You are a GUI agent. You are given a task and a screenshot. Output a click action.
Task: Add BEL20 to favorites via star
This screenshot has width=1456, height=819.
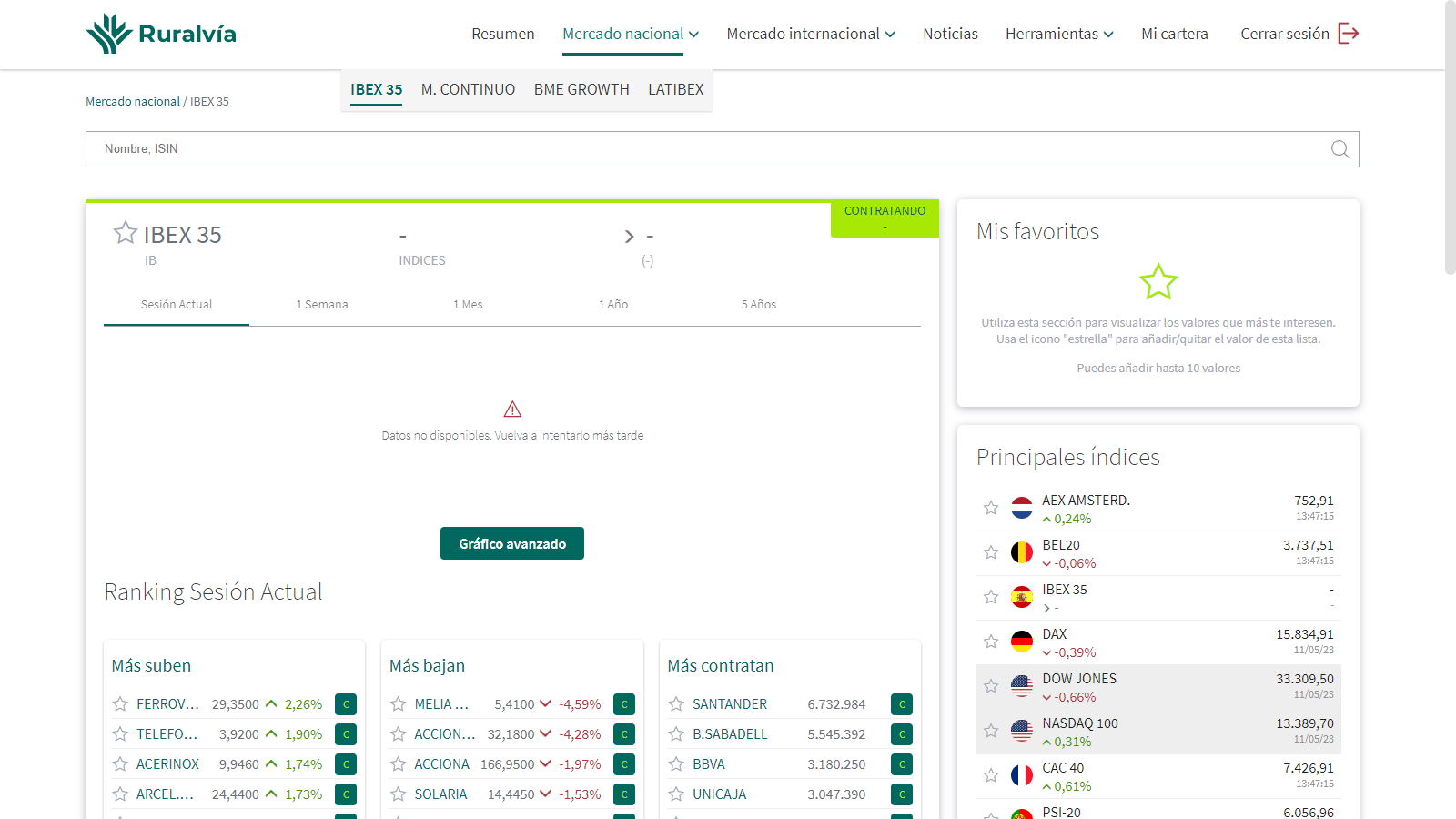(991, 552)
